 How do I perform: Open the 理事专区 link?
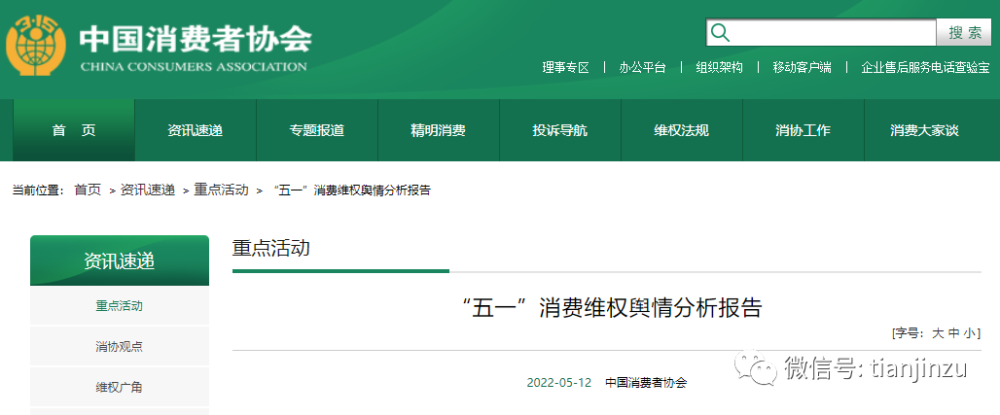point(566,68)
